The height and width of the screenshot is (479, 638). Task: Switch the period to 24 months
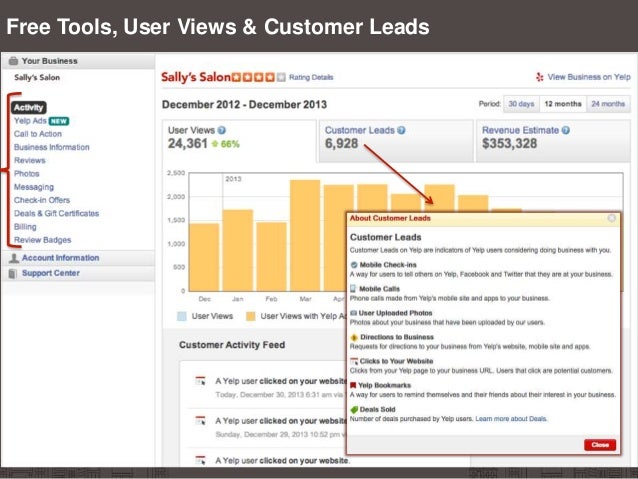(x=608, y=104)
